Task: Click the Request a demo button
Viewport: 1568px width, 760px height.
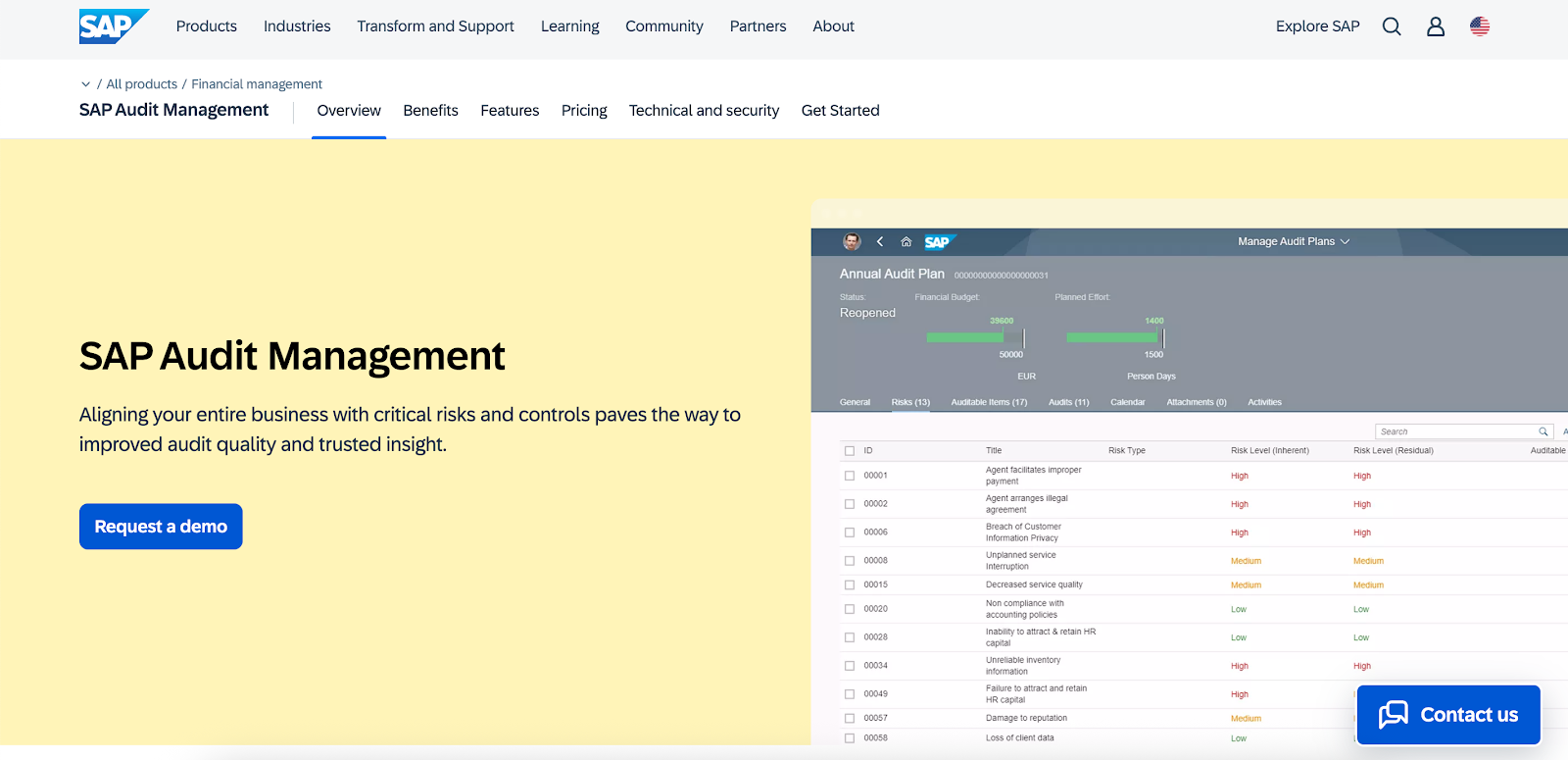Action: 161,527
